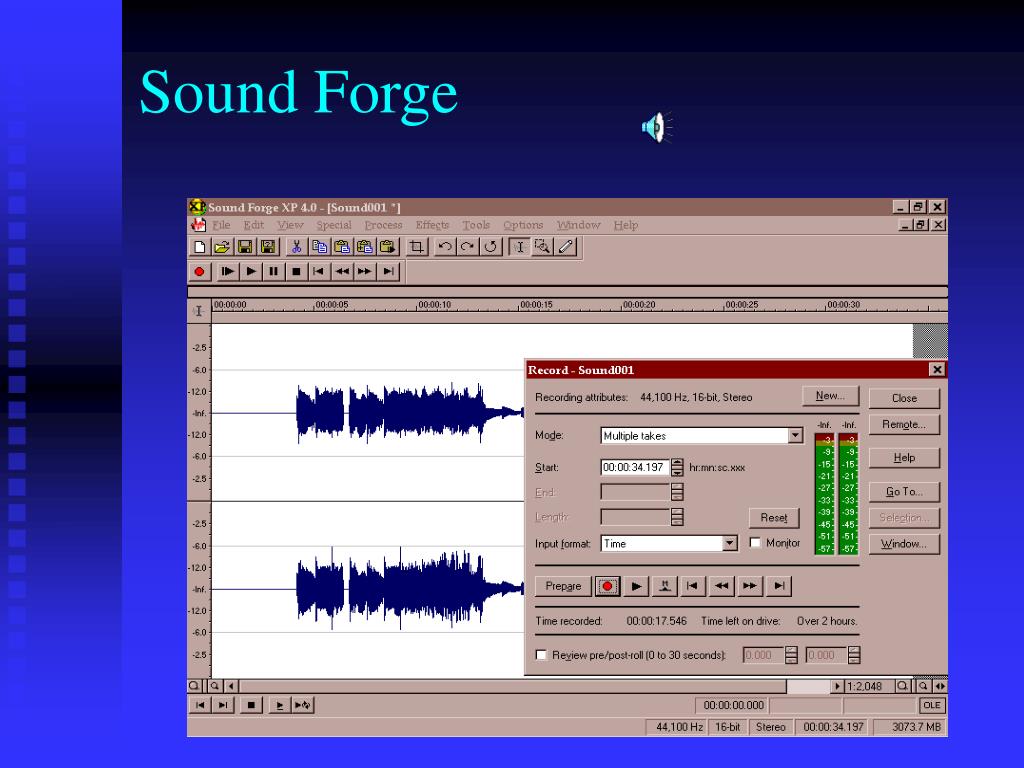Click the left channel record level meter

tap(824, 494)
